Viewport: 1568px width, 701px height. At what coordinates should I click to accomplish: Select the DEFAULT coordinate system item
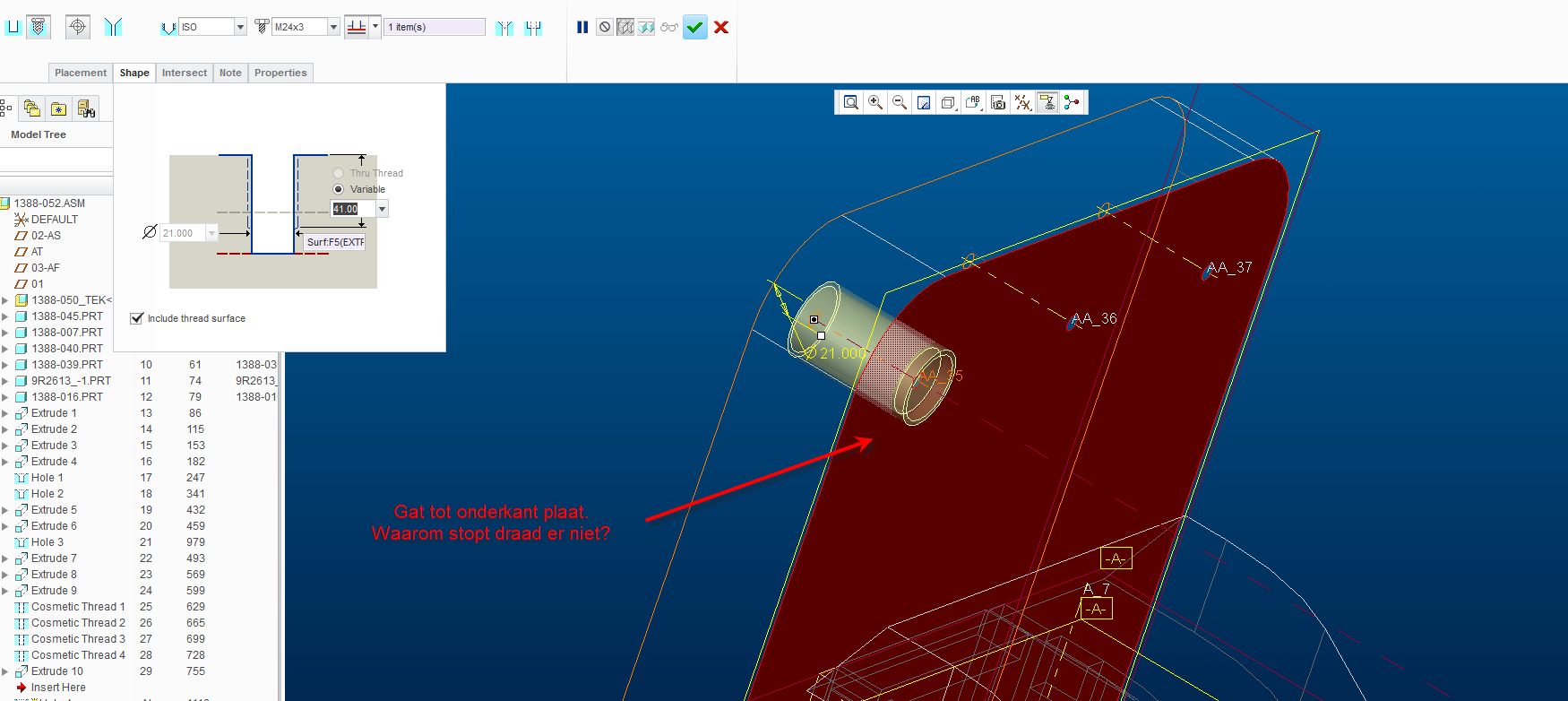[54, 220]
